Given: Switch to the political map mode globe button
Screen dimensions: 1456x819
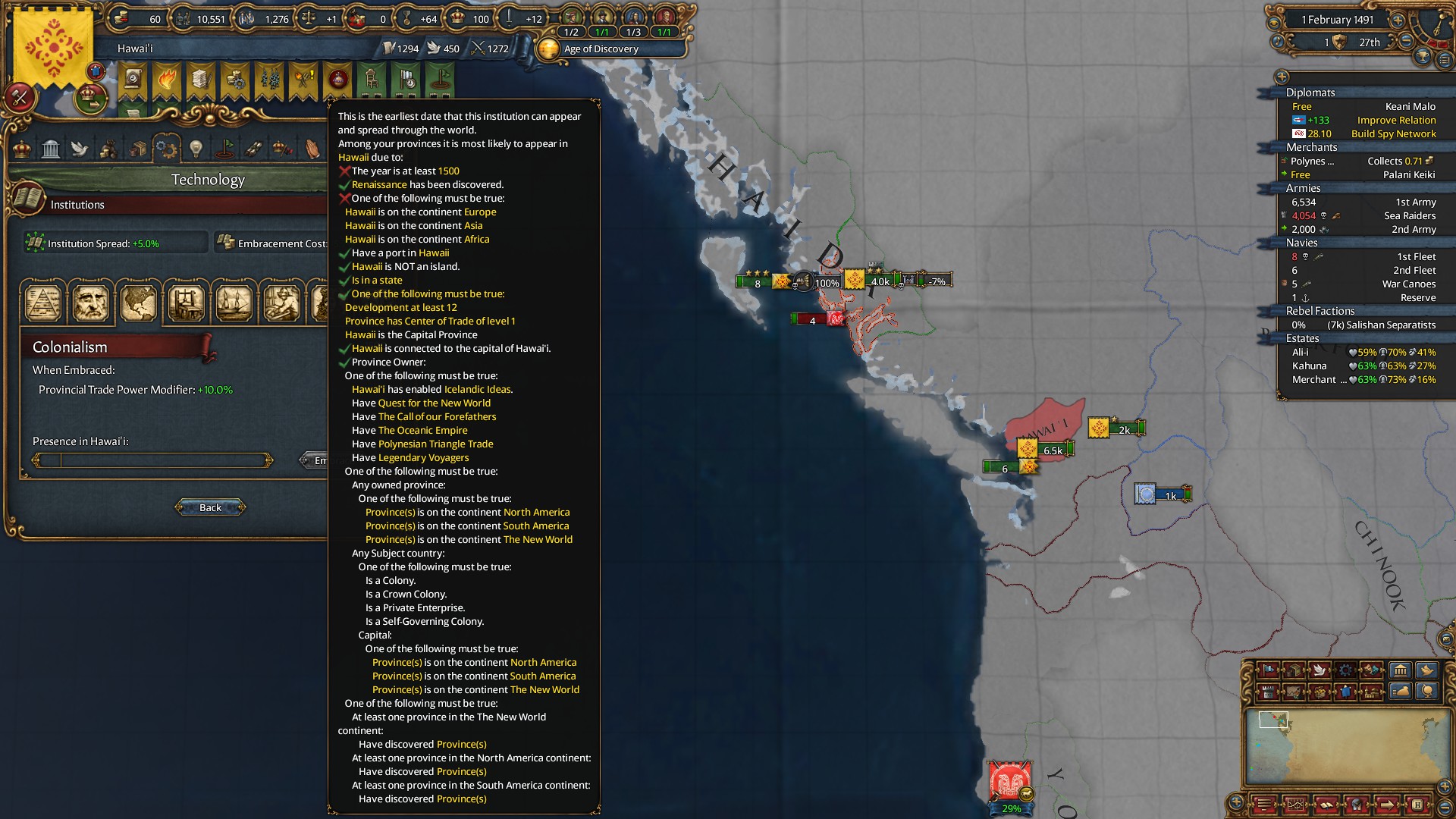Looking at the screenshot, I should tap(1427, 692).
